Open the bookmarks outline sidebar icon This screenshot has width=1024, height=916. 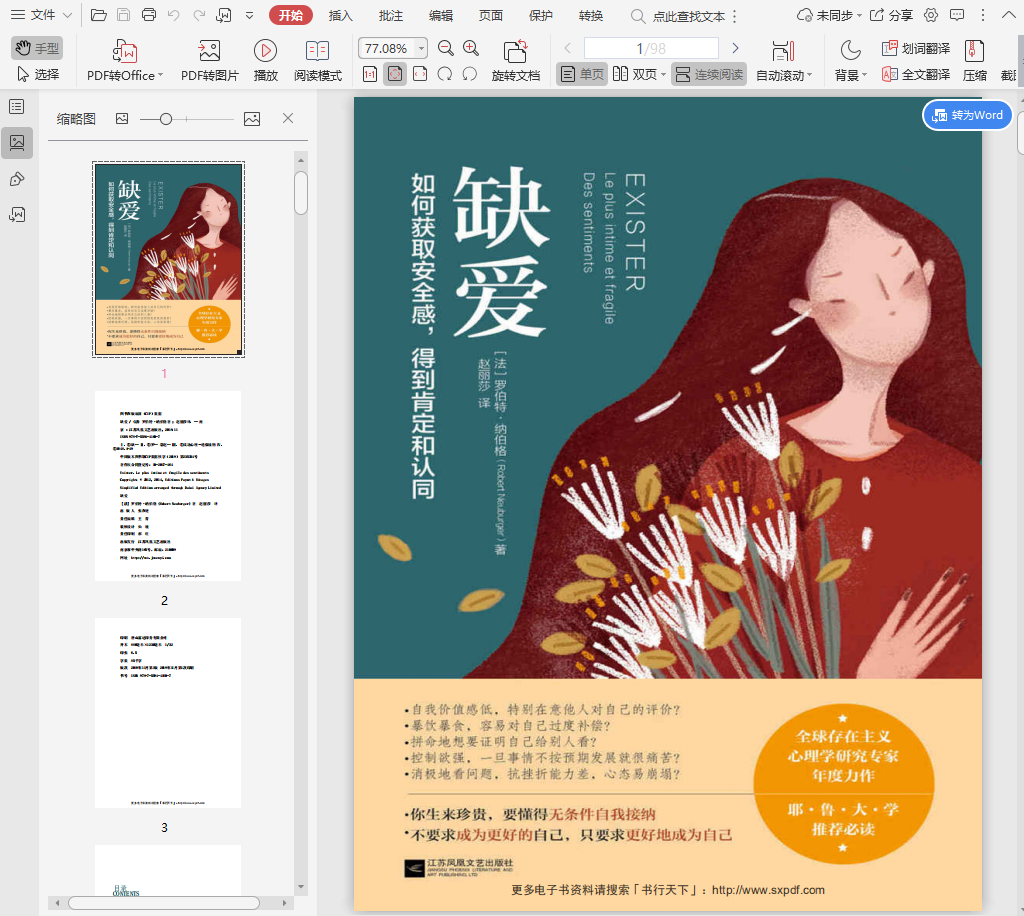(17, 106)
